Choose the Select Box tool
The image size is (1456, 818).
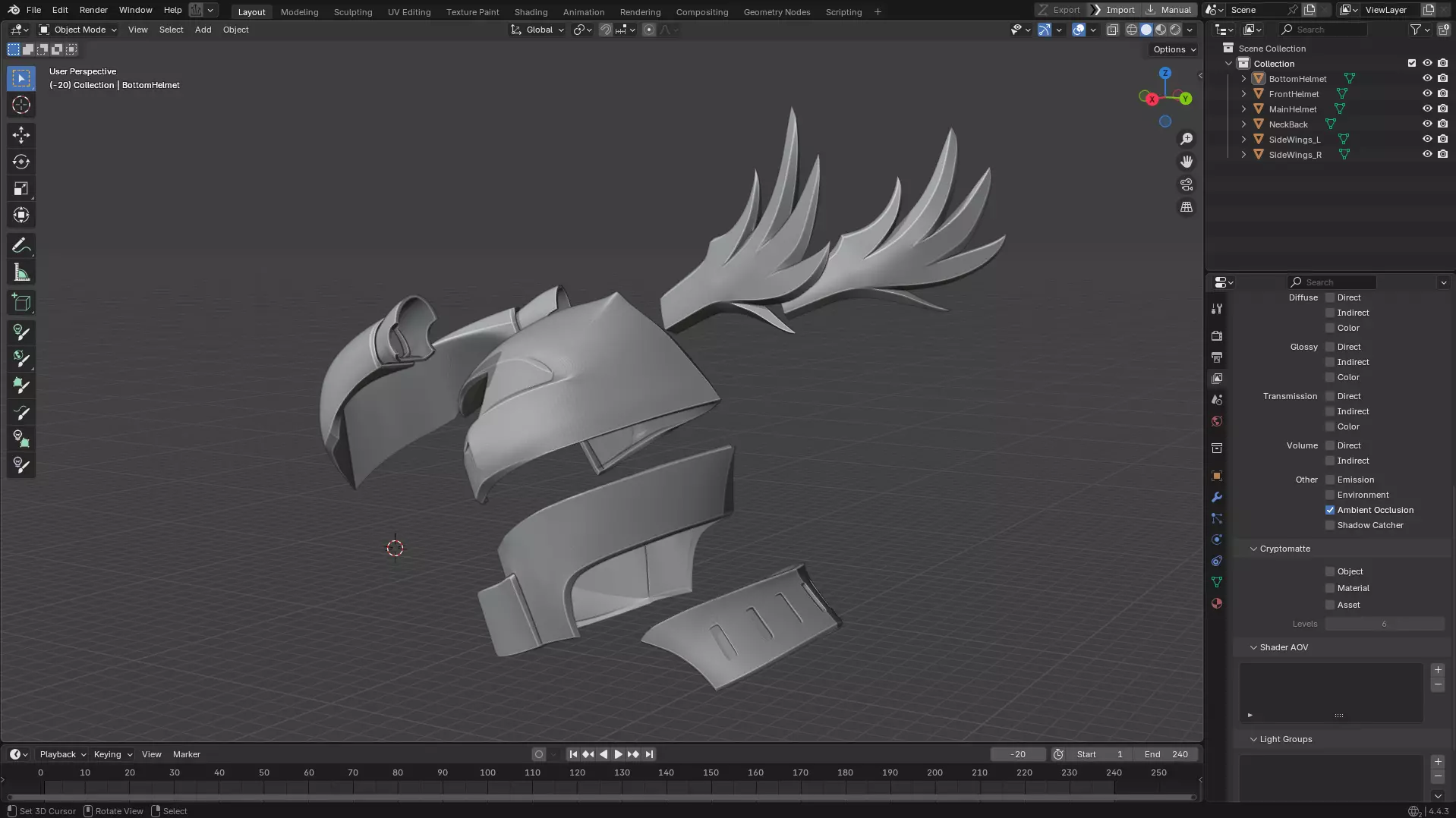click(x=21, y=78)
